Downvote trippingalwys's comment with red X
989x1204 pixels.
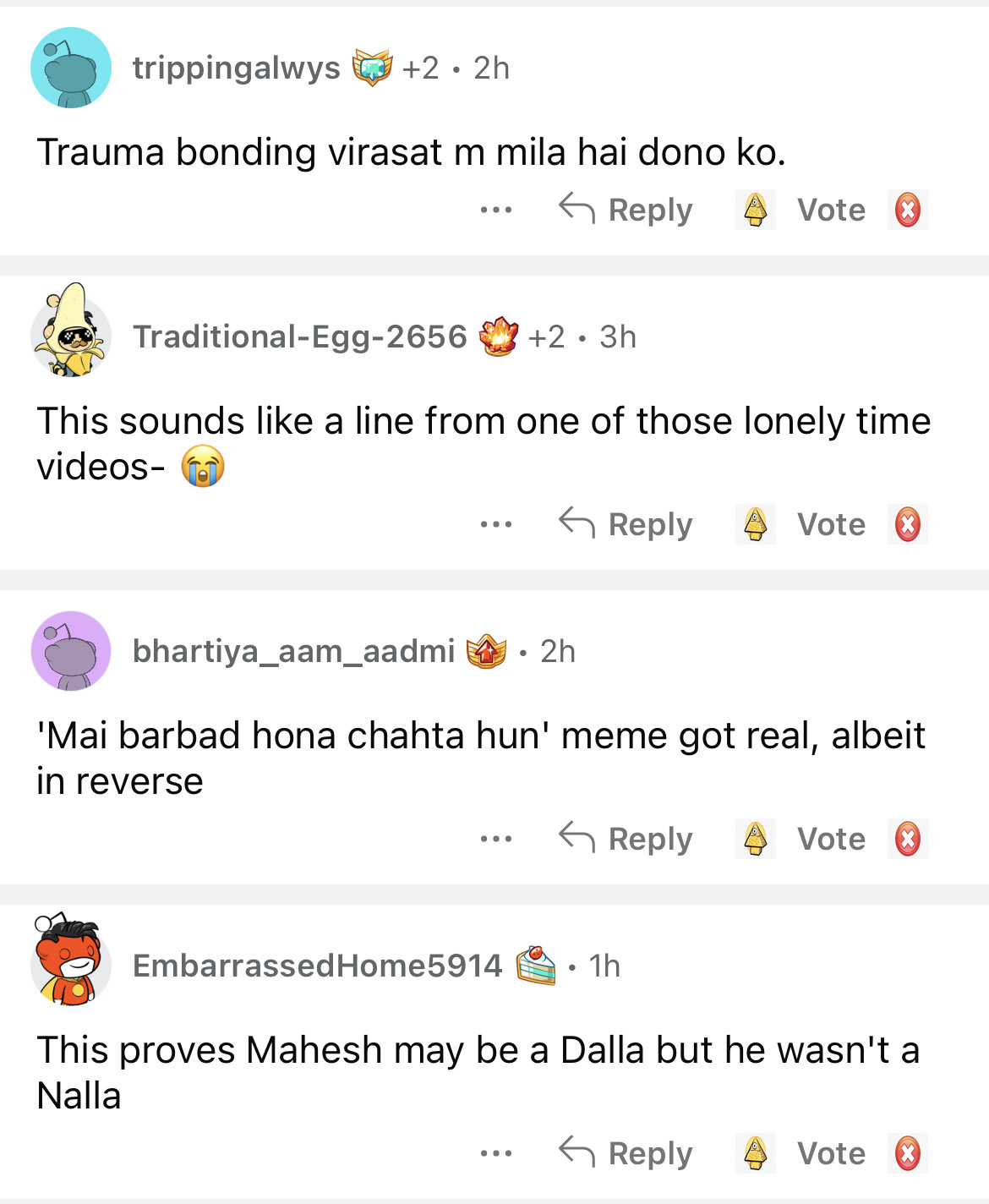(x=908, y=210)
